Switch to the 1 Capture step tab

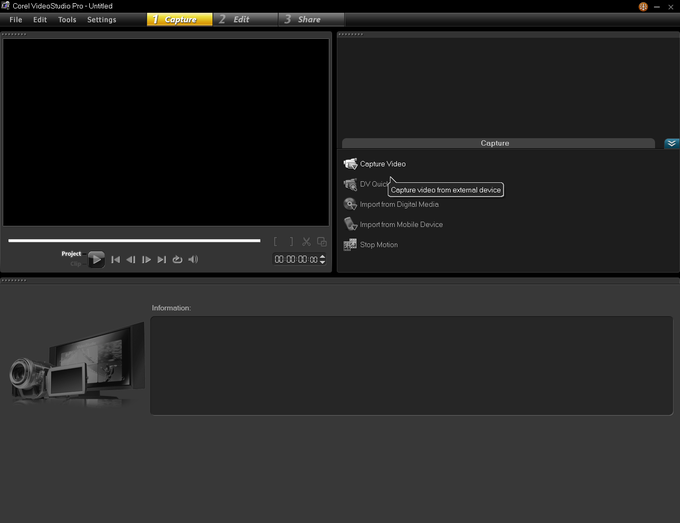[180, 19]
